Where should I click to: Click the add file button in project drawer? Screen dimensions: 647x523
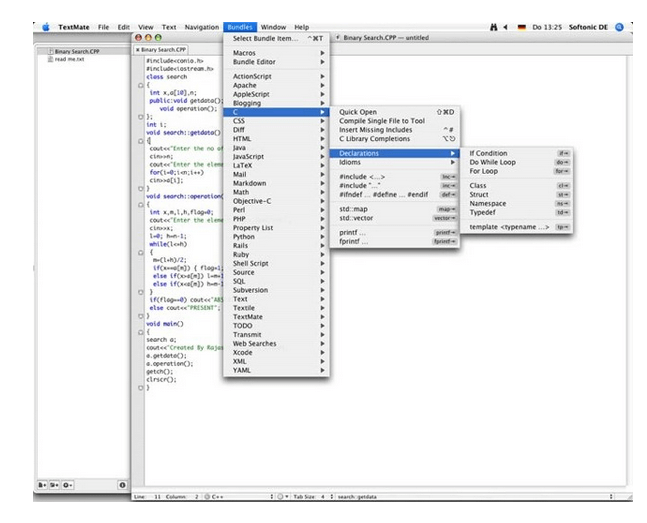pyautogui.click(x=42, y=485)
